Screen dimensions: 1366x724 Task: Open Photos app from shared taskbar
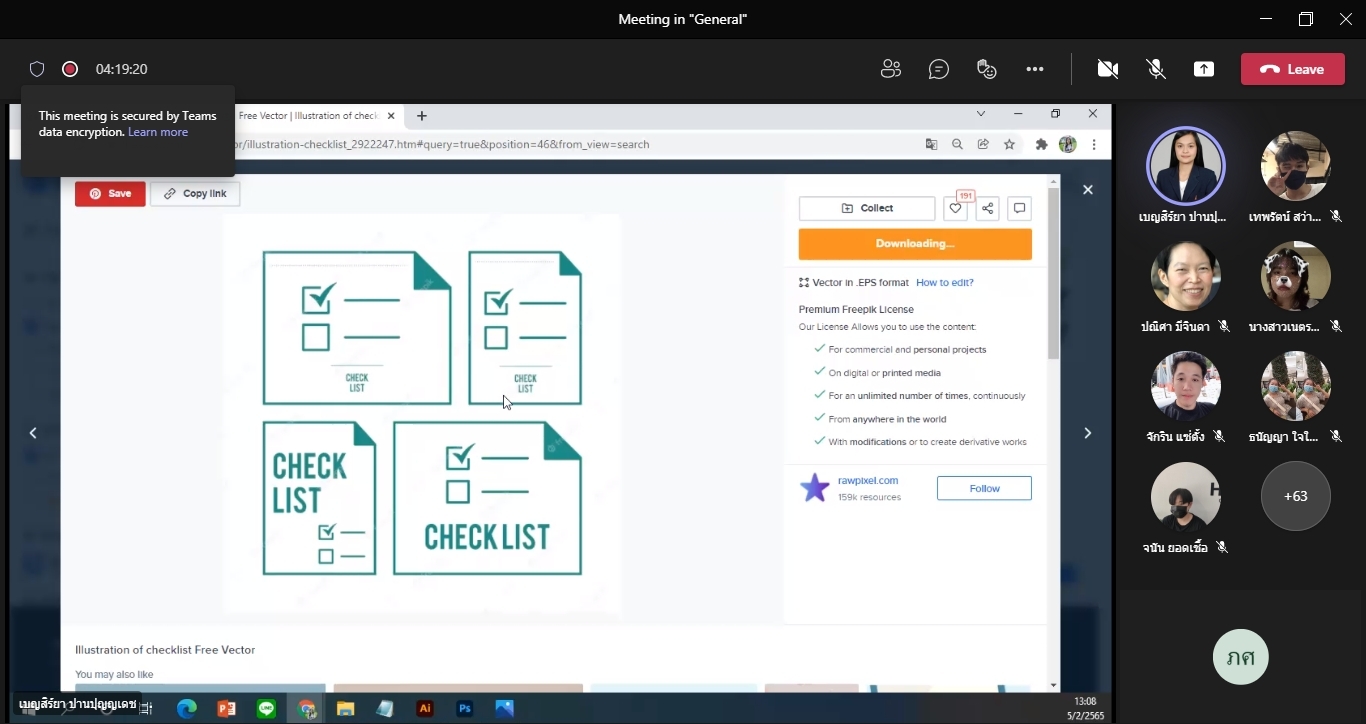point(504,709)
